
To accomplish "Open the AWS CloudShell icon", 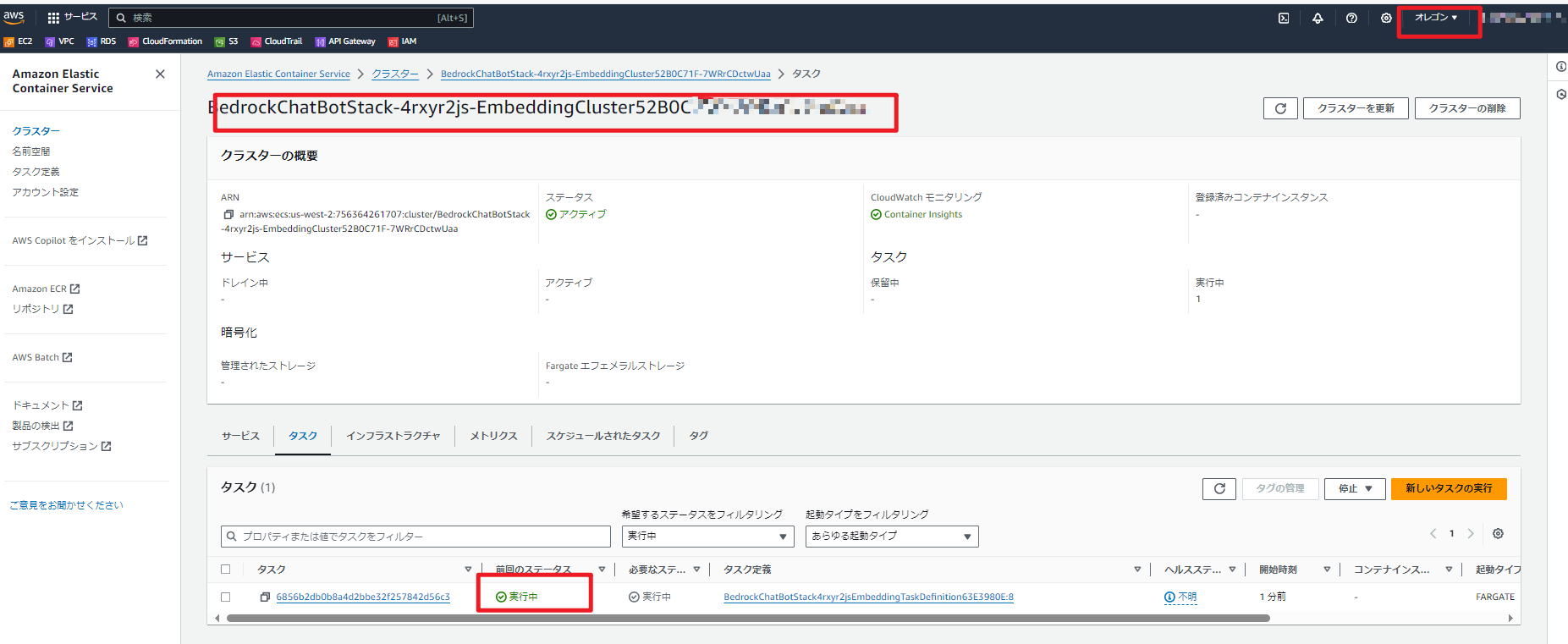I will point(1284,18).
